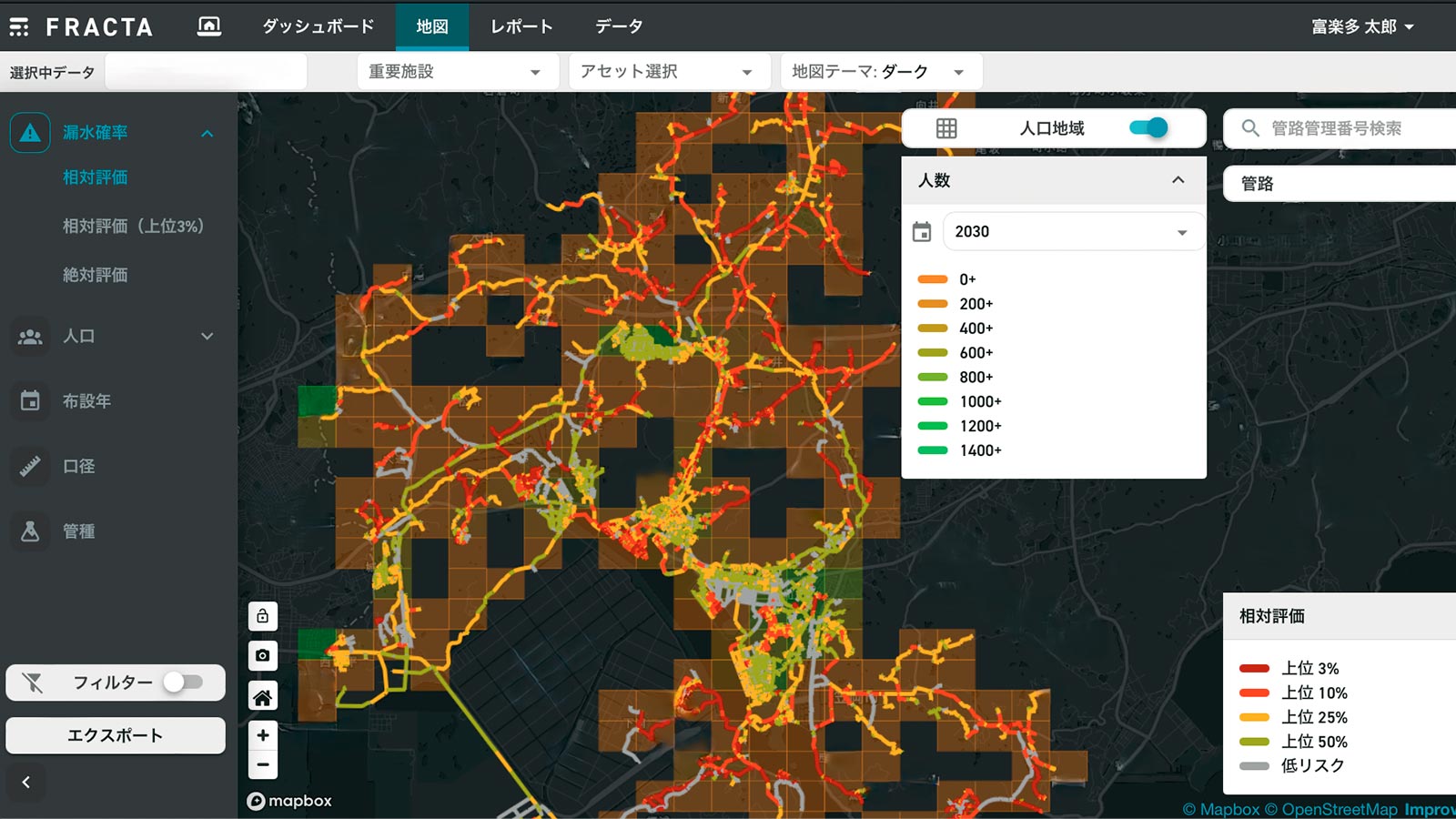Screen dimensions: 1456x819
Task: Open the ダッシュボード tab
Action: coord(318,26)
